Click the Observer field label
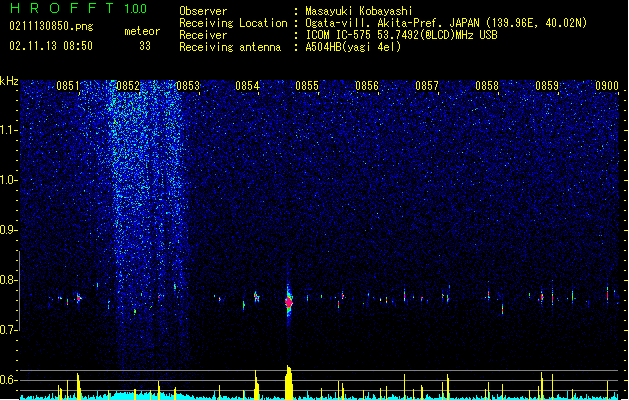 click(x=203, y=11)
